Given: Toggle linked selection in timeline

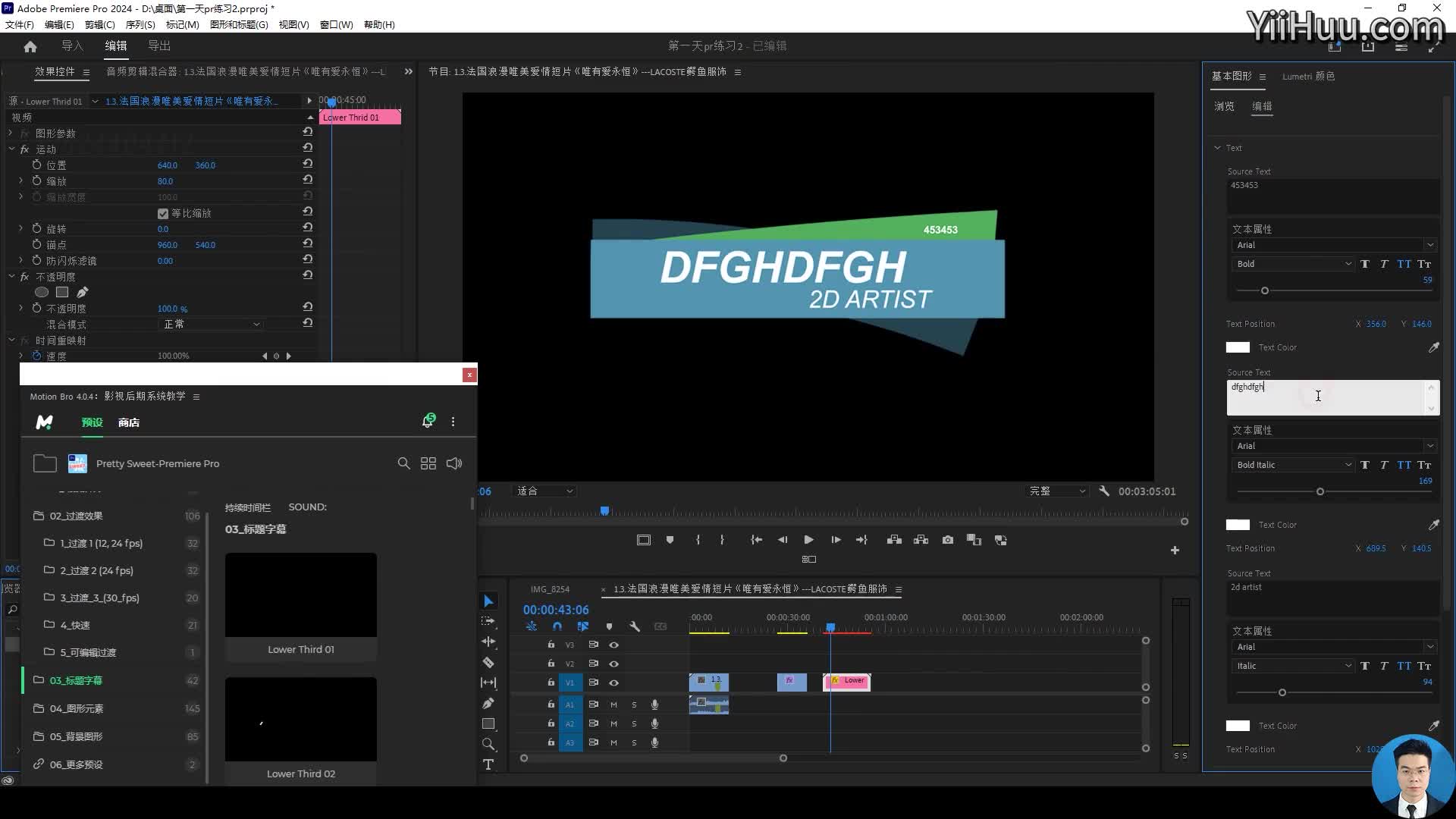Looking at the screenshot, I should (x=582, y=626).
